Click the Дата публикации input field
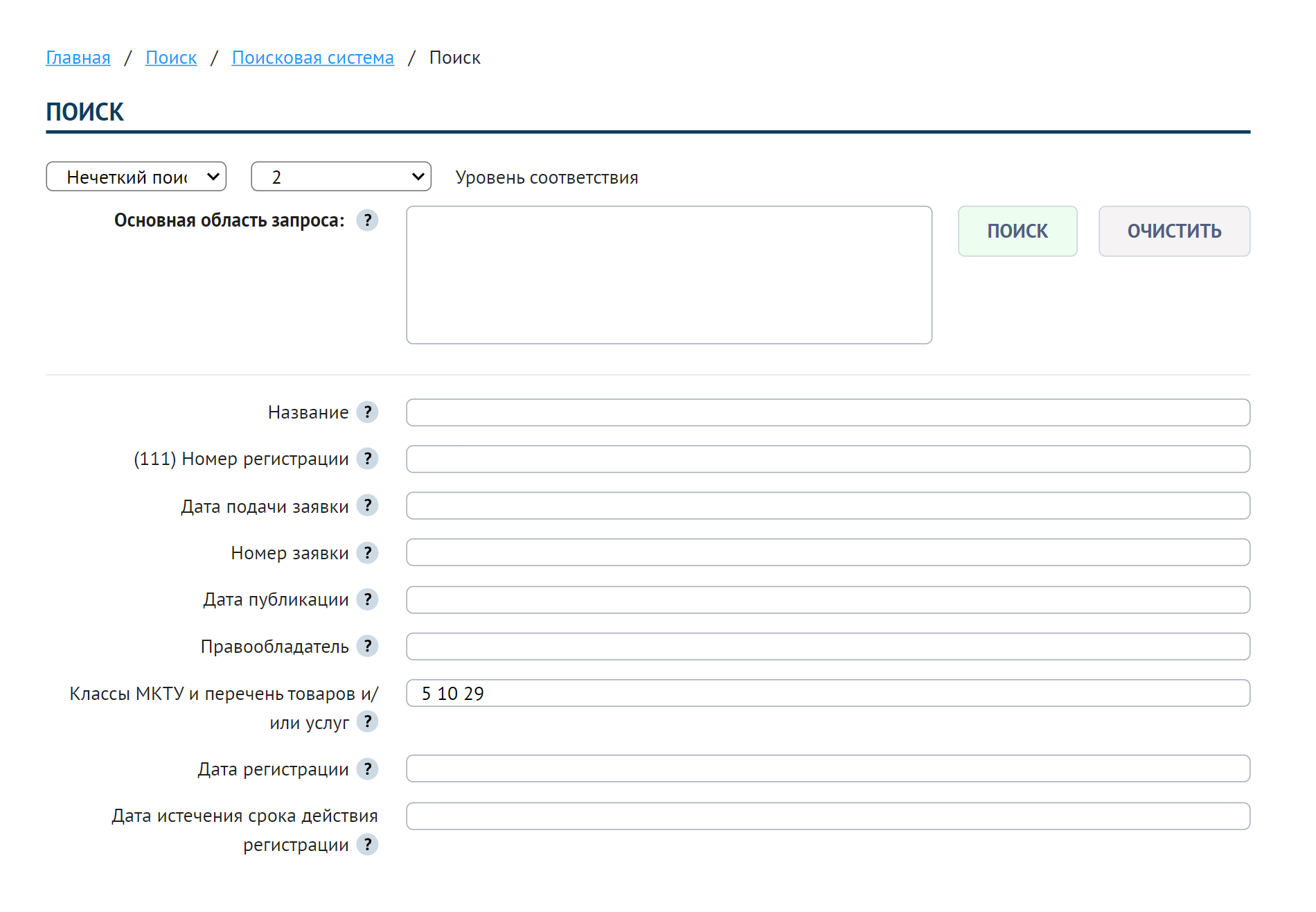The width and height of the screenshot is (1316, 912). tap(828, 599)
